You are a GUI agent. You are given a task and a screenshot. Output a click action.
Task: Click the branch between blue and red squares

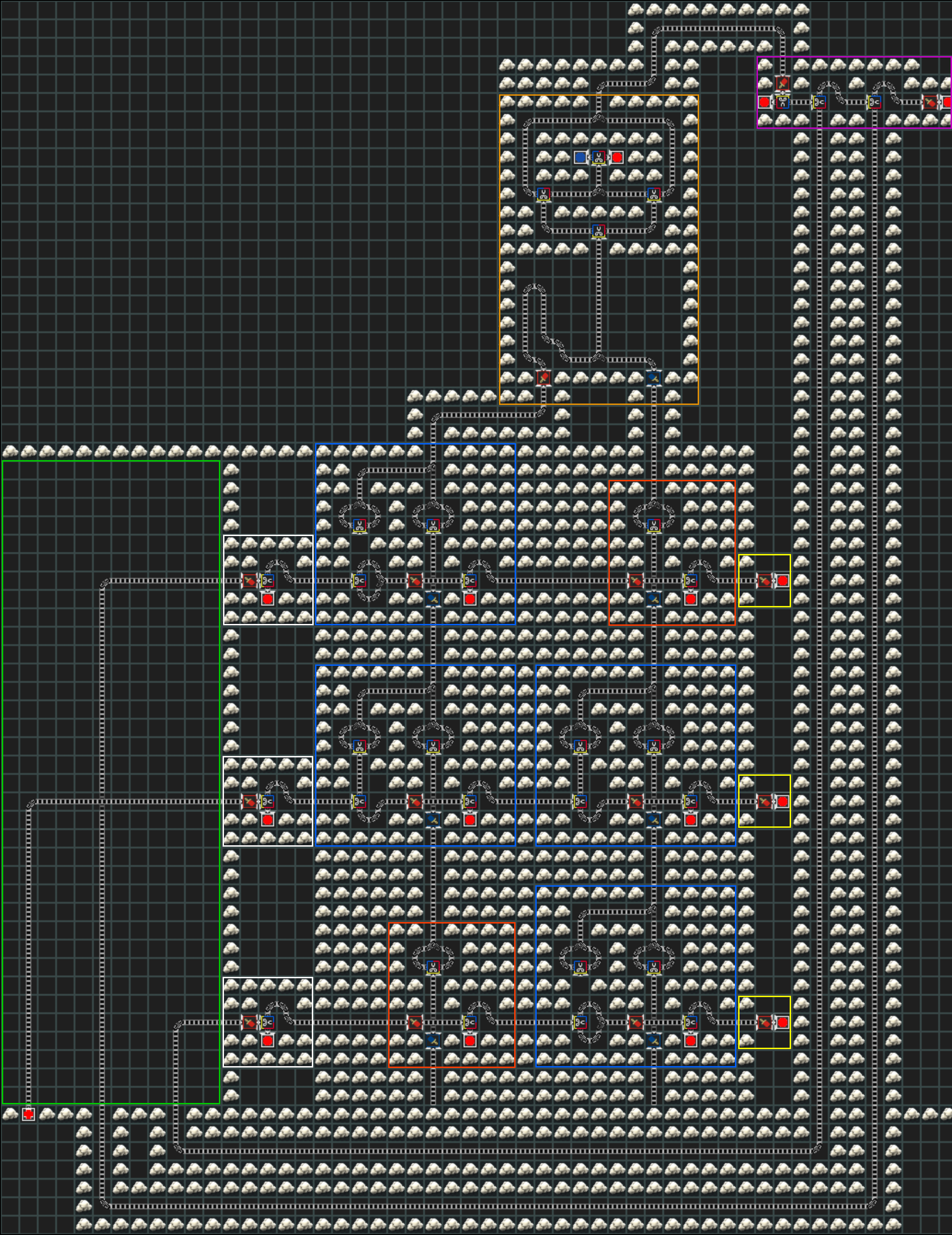tap(599, 157)
